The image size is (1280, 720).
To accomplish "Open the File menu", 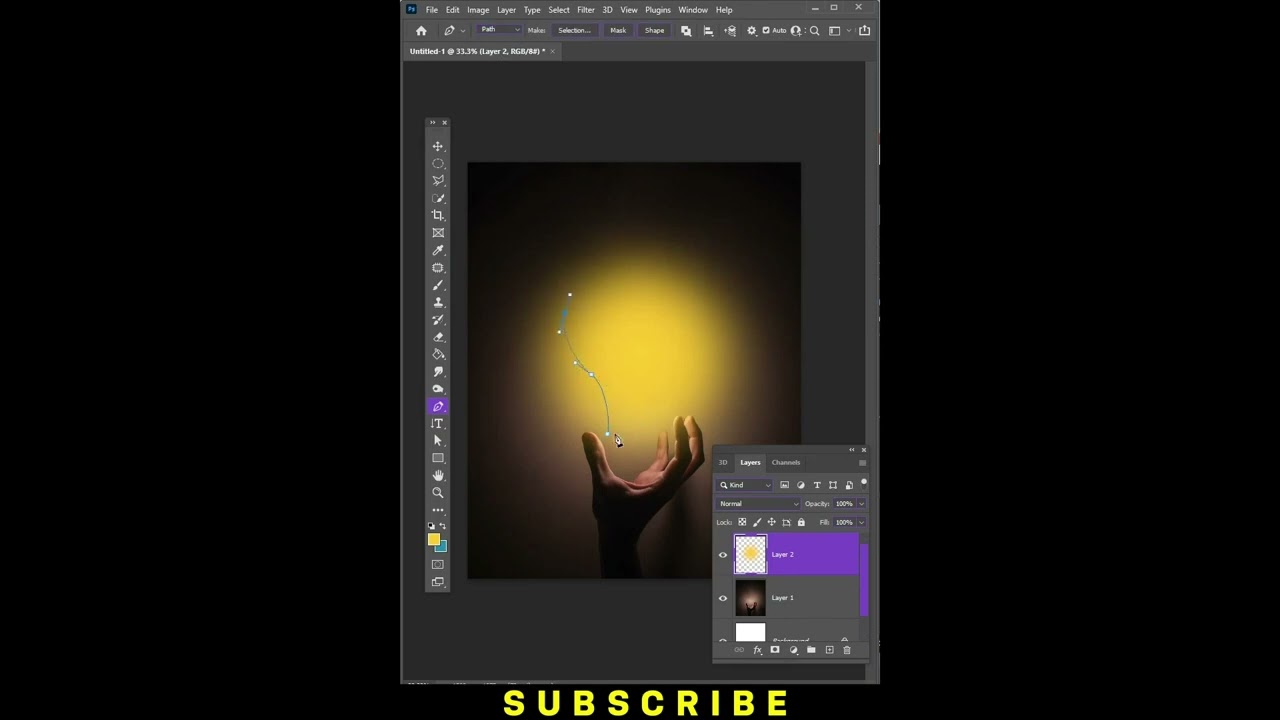I will pyautogui.click(x=432, y=10).
